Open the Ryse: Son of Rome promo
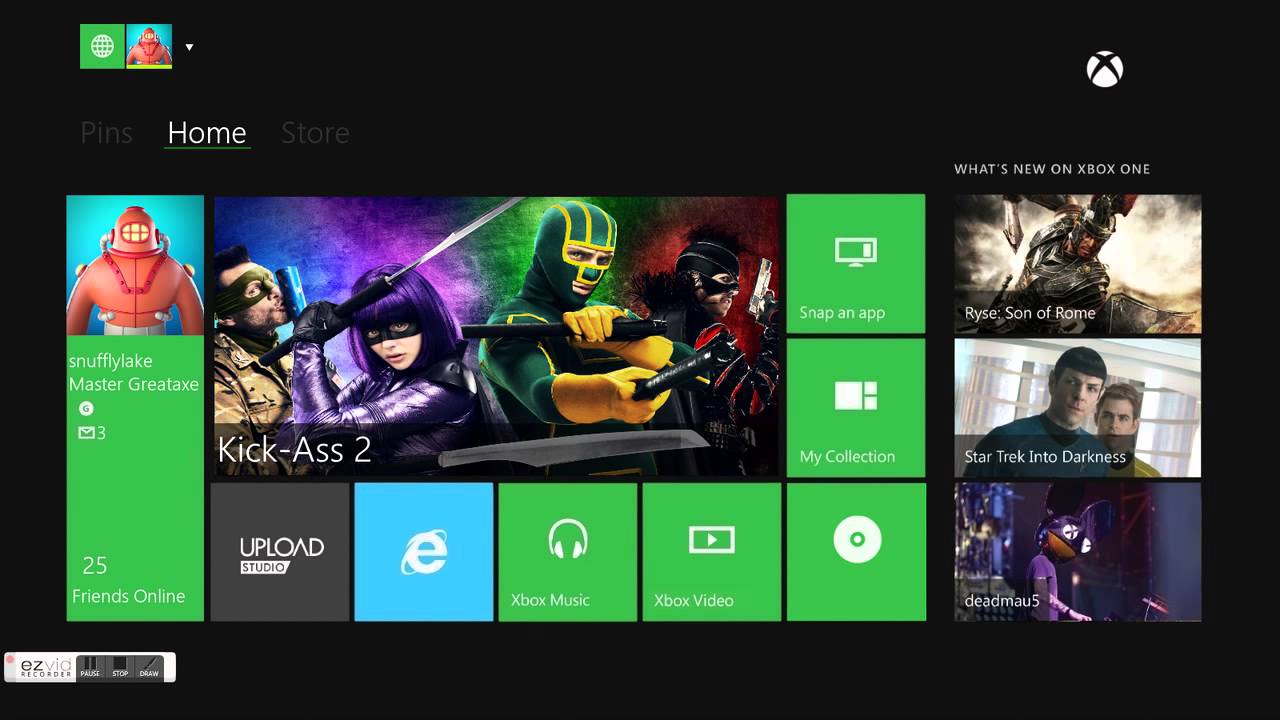The height and width of the screenshot is (720, 1280). (x=1078, y=264)
